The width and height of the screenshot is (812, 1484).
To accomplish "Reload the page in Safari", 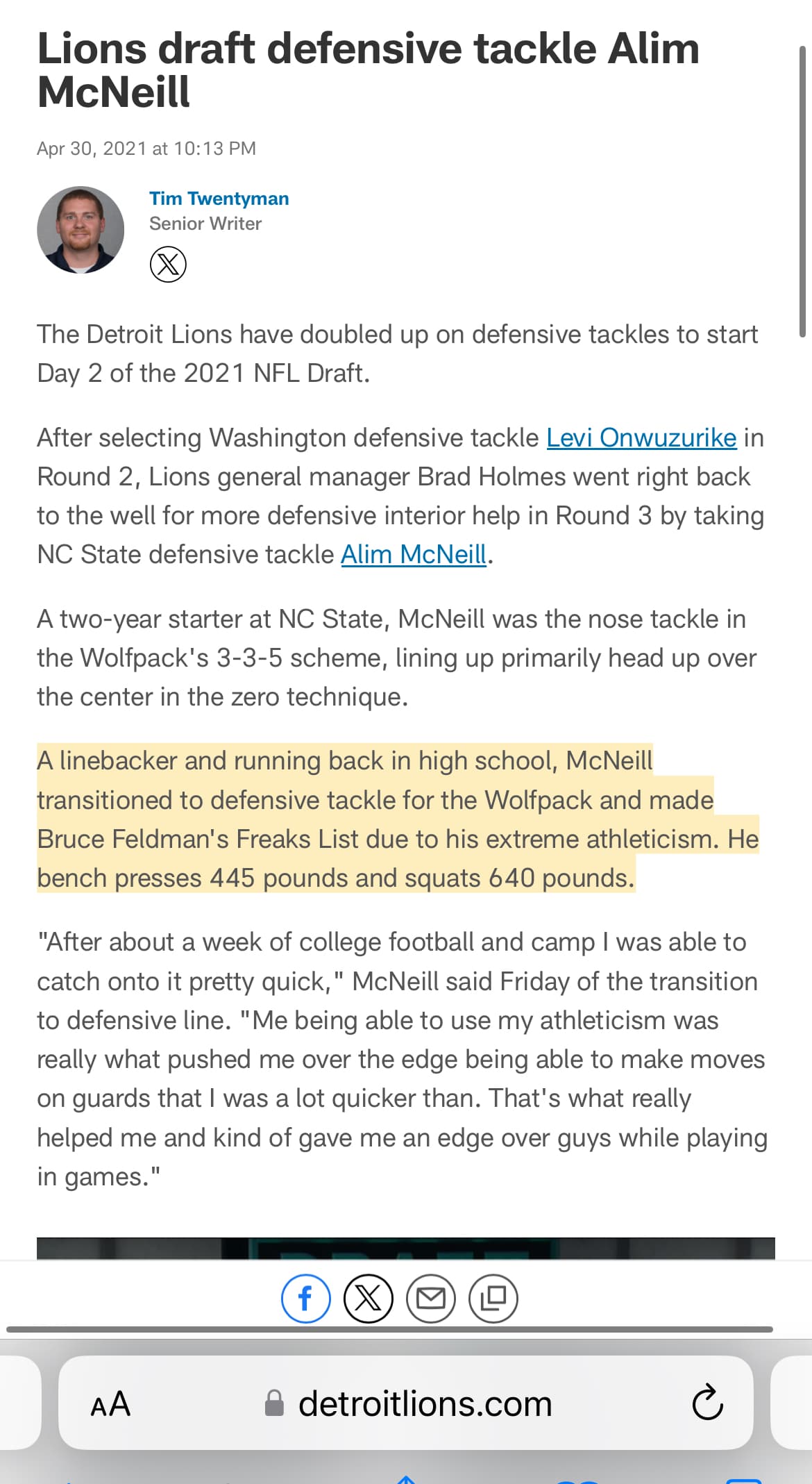I will (x=707, y=1403).
